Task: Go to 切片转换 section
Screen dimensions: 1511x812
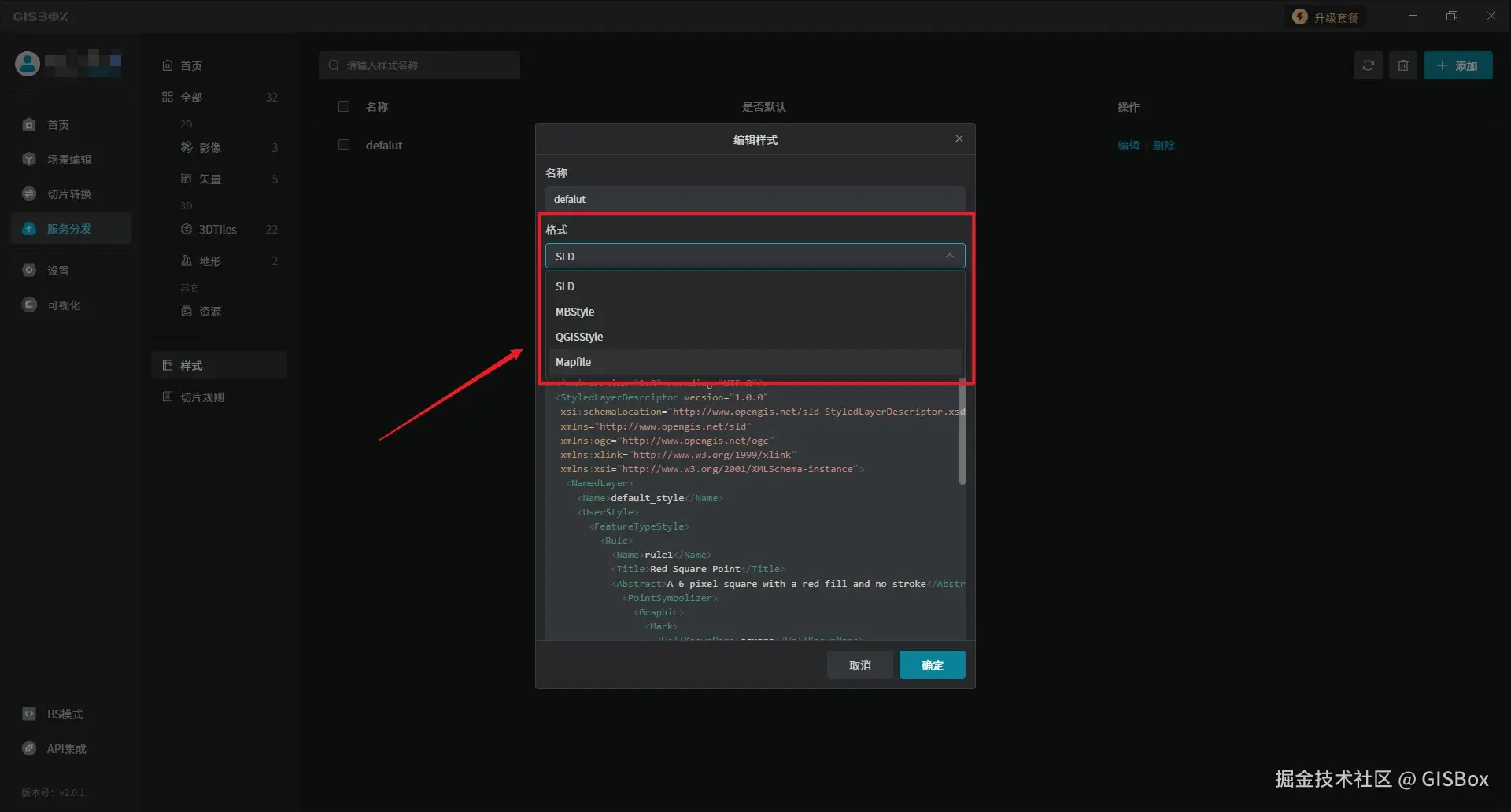Action: [71, 194]
